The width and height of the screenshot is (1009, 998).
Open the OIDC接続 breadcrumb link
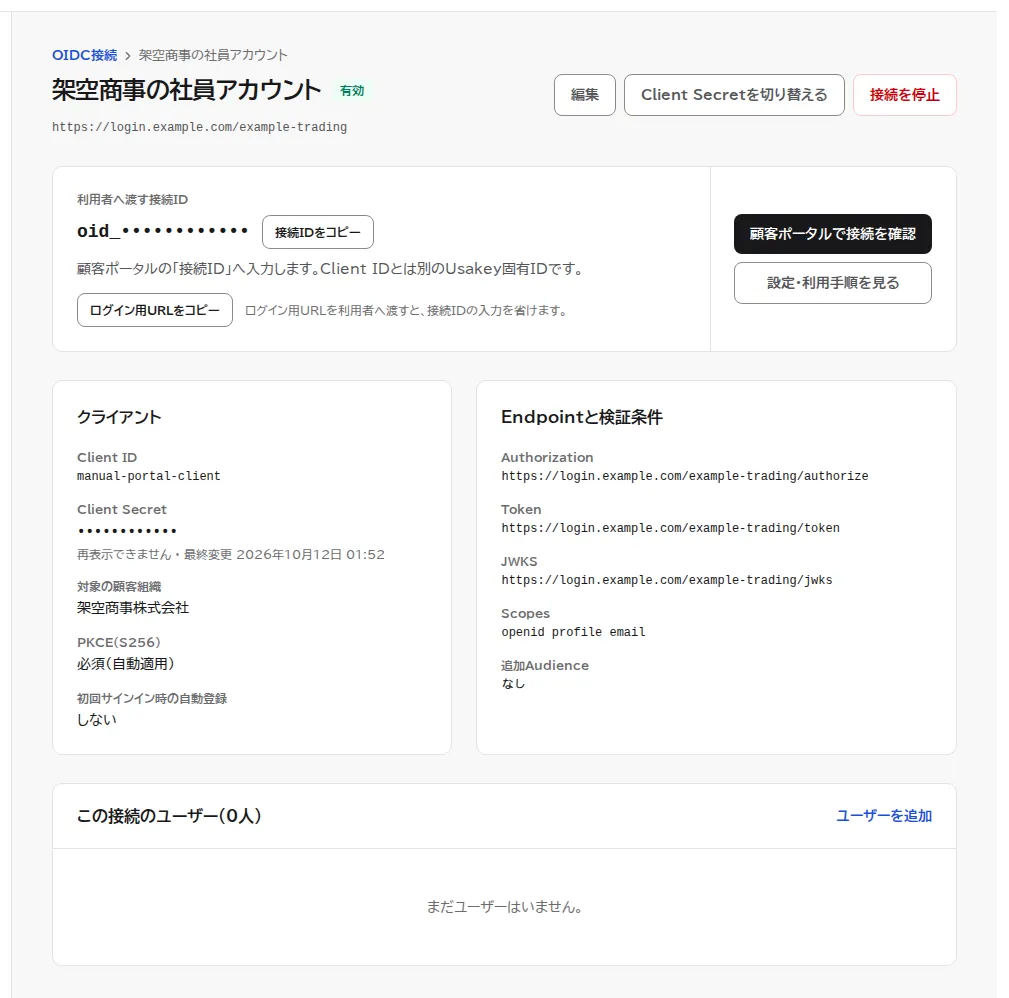(x=84, y=55)
